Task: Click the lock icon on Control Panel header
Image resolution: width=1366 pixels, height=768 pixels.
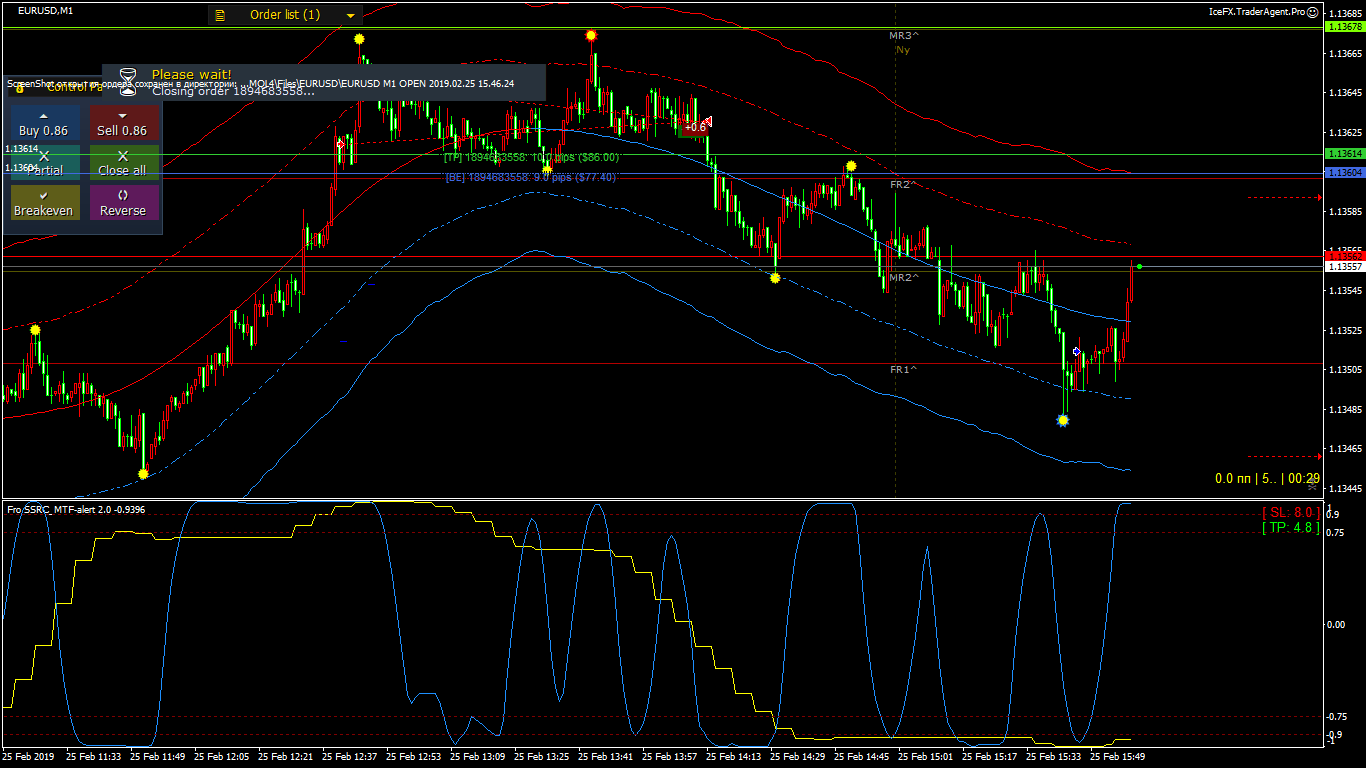Action: tap(19, 88)
